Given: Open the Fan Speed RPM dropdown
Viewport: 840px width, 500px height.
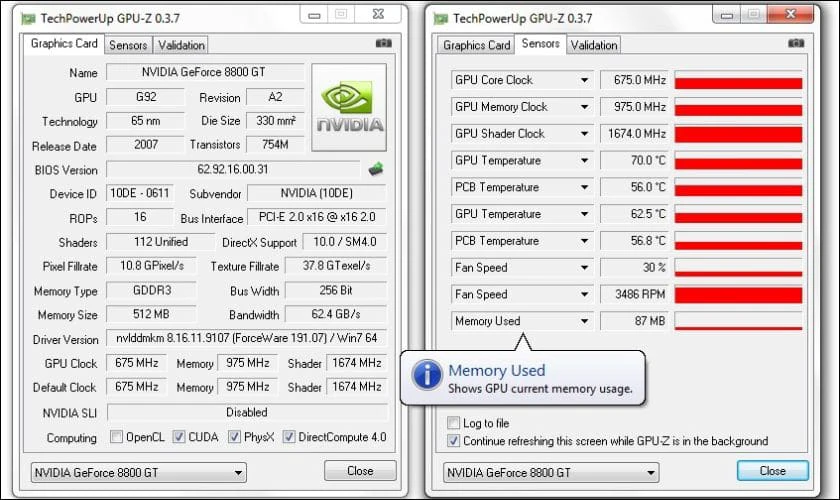Looking at the screenshot, I should (584, 295).
